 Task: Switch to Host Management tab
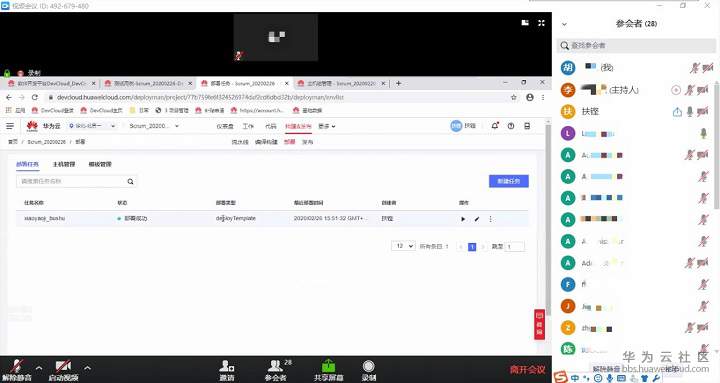click(x=64, y=164)
